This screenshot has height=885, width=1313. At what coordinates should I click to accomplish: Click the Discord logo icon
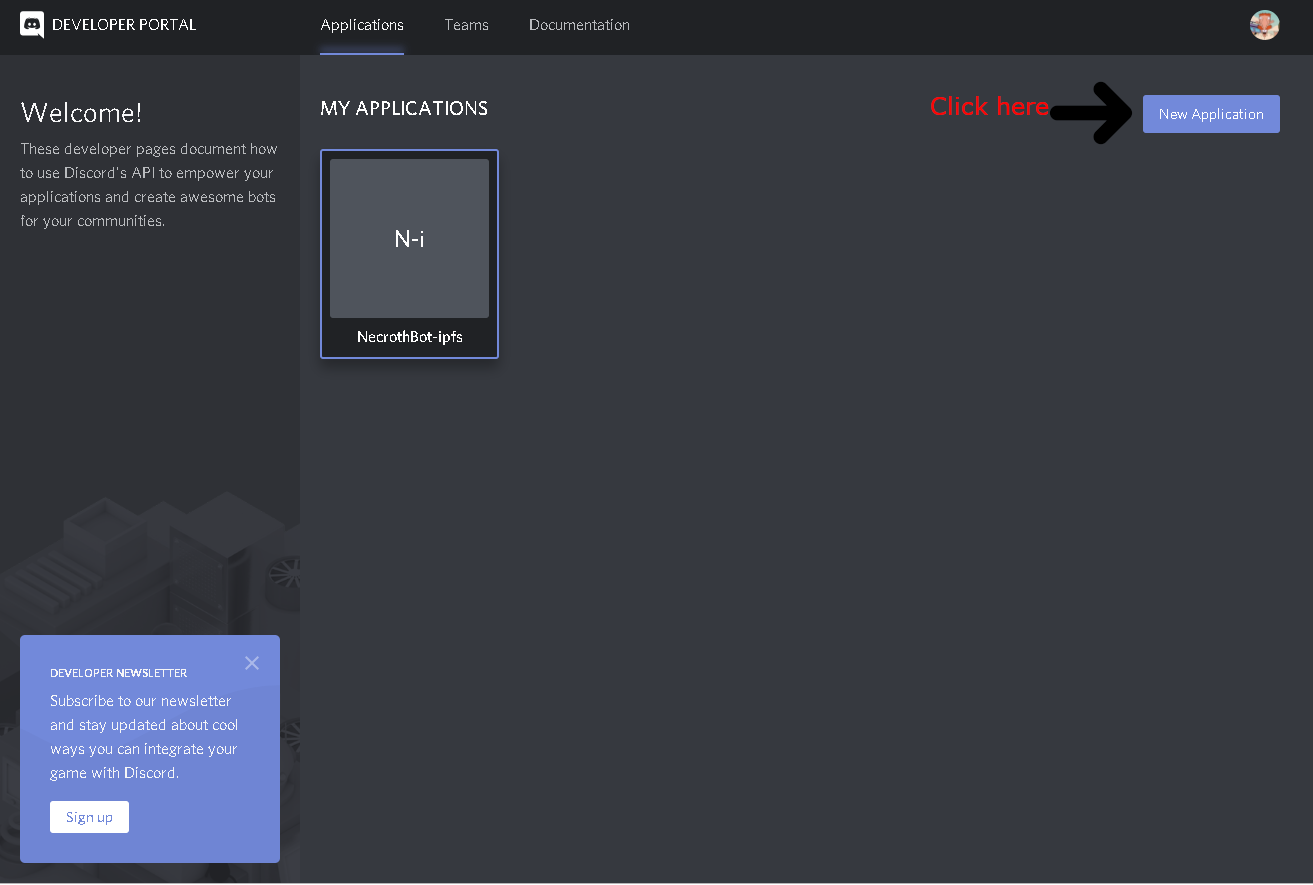(x=32, y=25)
